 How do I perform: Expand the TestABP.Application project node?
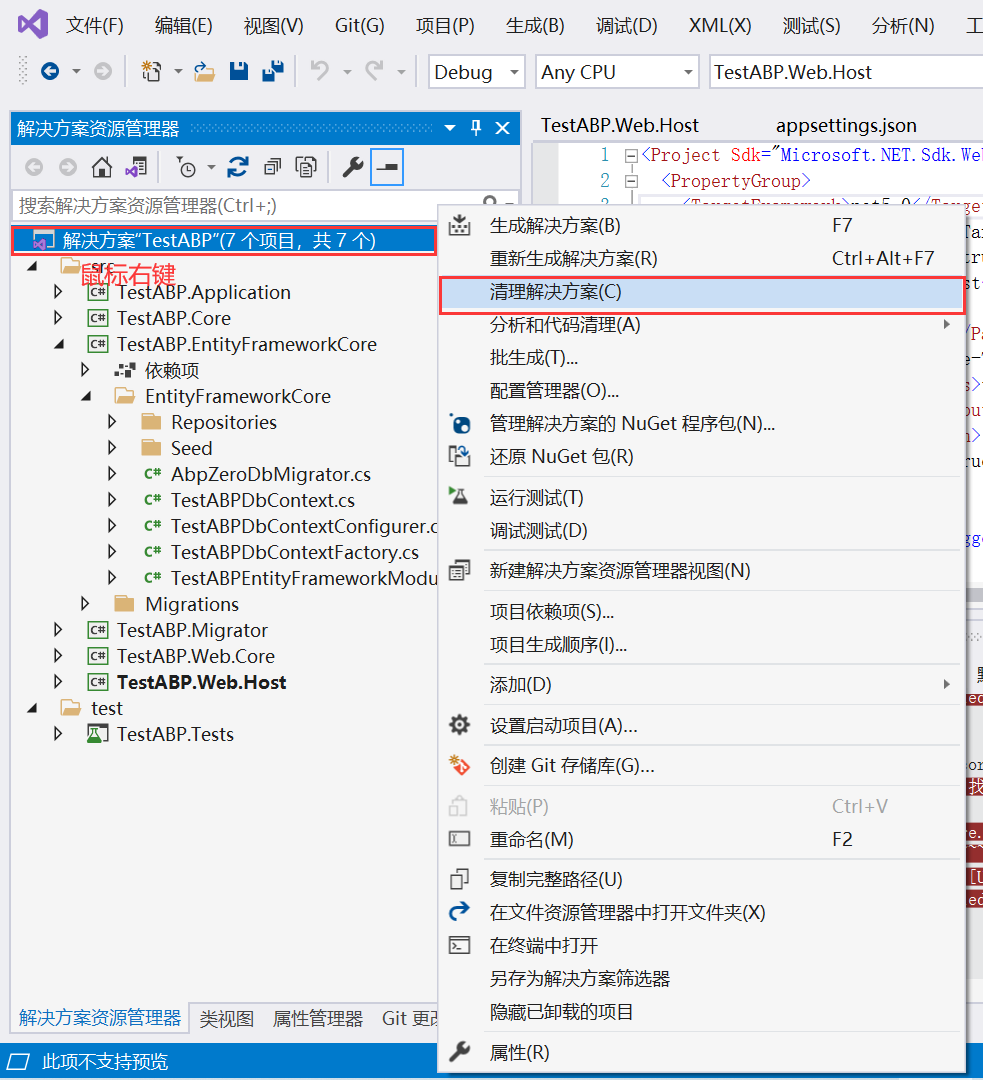point(59,292)
